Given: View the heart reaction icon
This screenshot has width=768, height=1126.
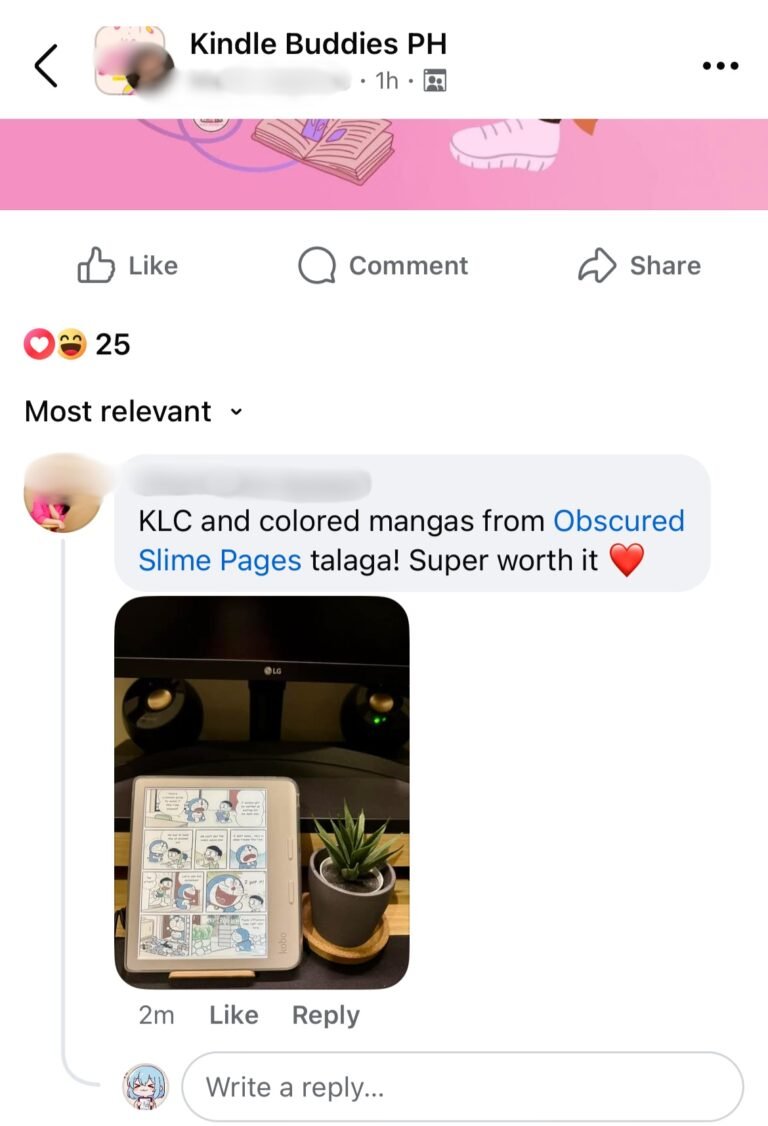Looking at the screenshot, I should click(39, 344).
